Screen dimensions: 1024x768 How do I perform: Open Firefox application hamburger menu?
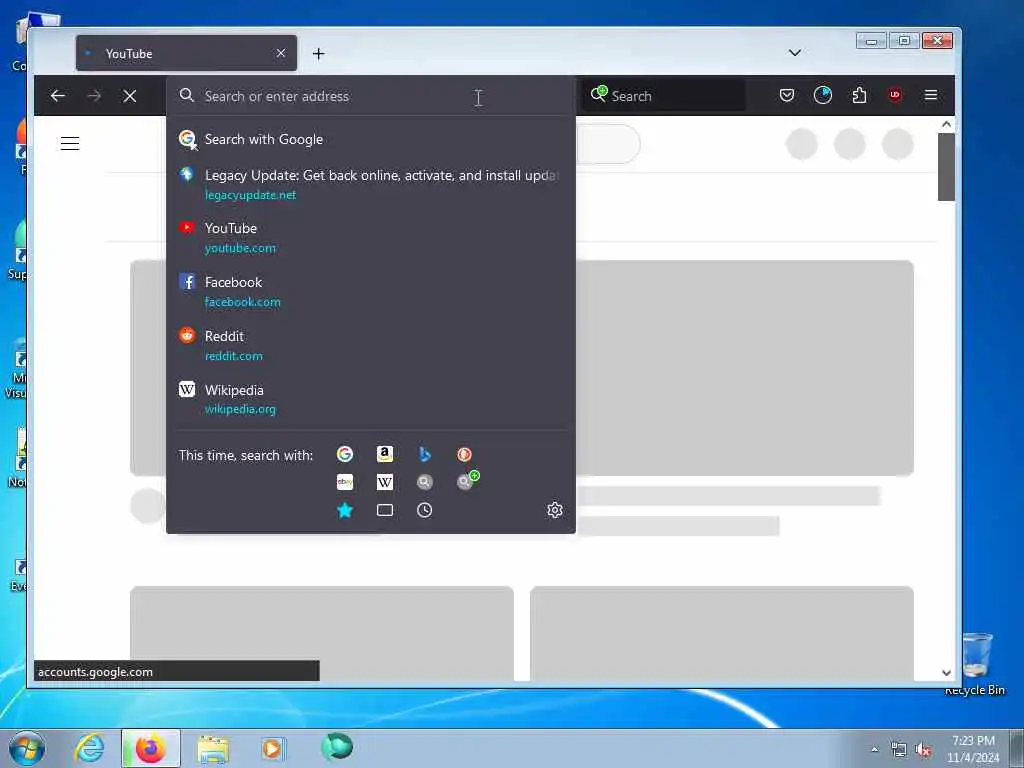point(931,95)
